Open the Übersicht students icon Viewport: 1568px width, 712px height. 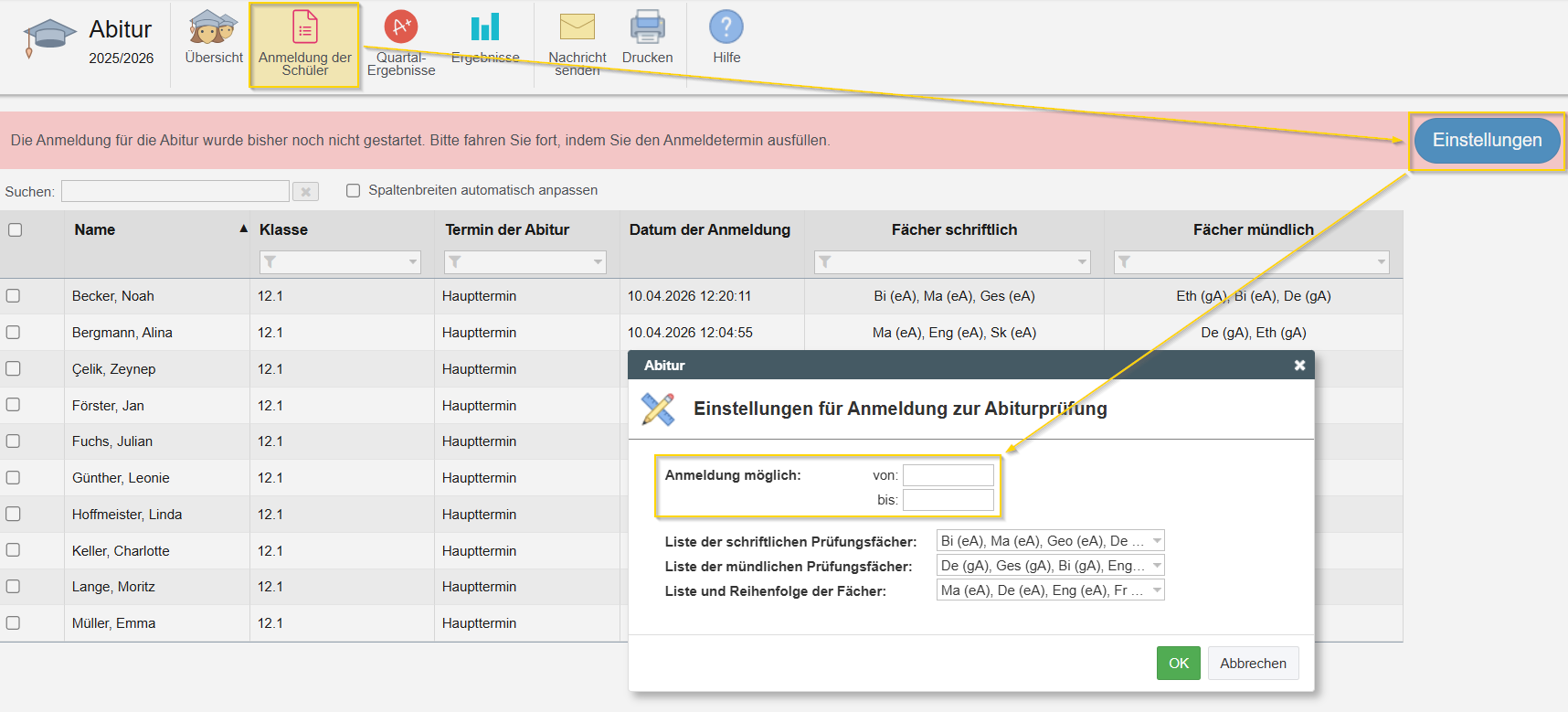[x=214, y=28]
